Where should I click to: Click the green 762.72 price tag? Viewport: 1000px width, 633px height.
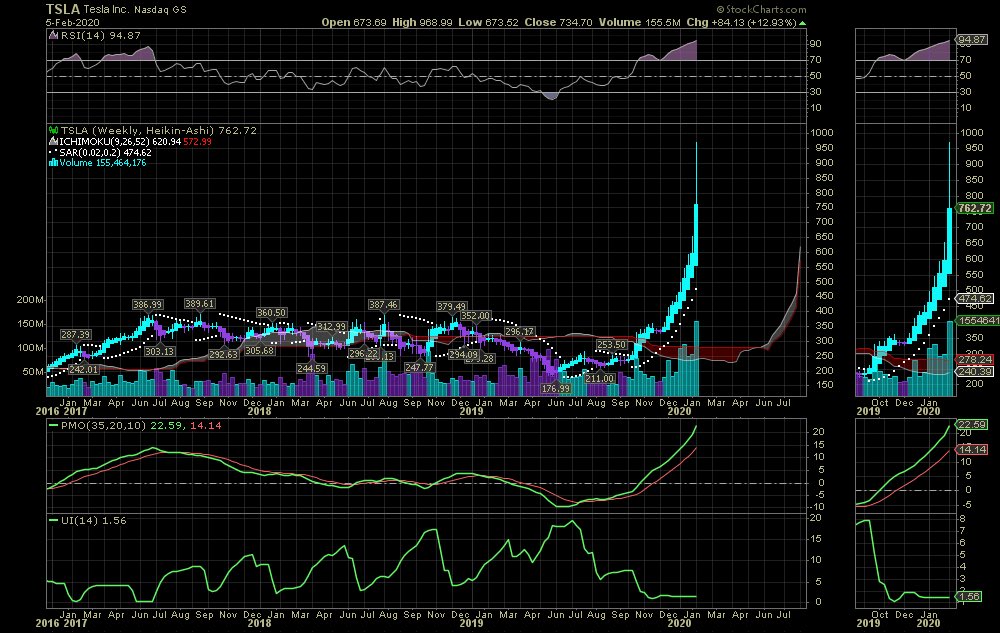[x=974, y=208]
